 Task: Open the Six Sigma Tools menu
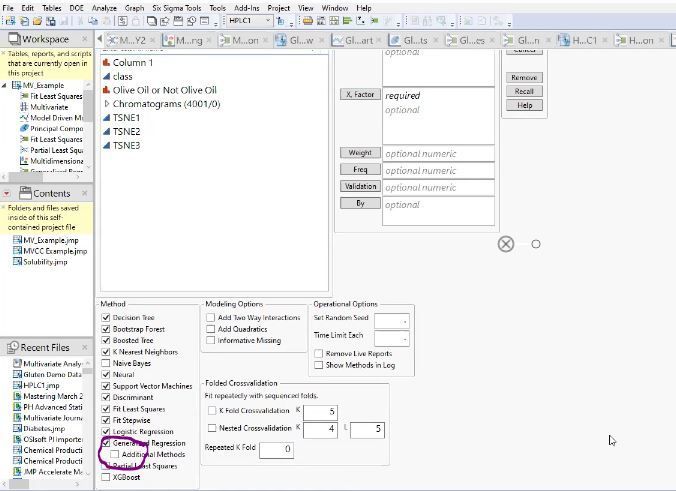click(x=177, y=8)
